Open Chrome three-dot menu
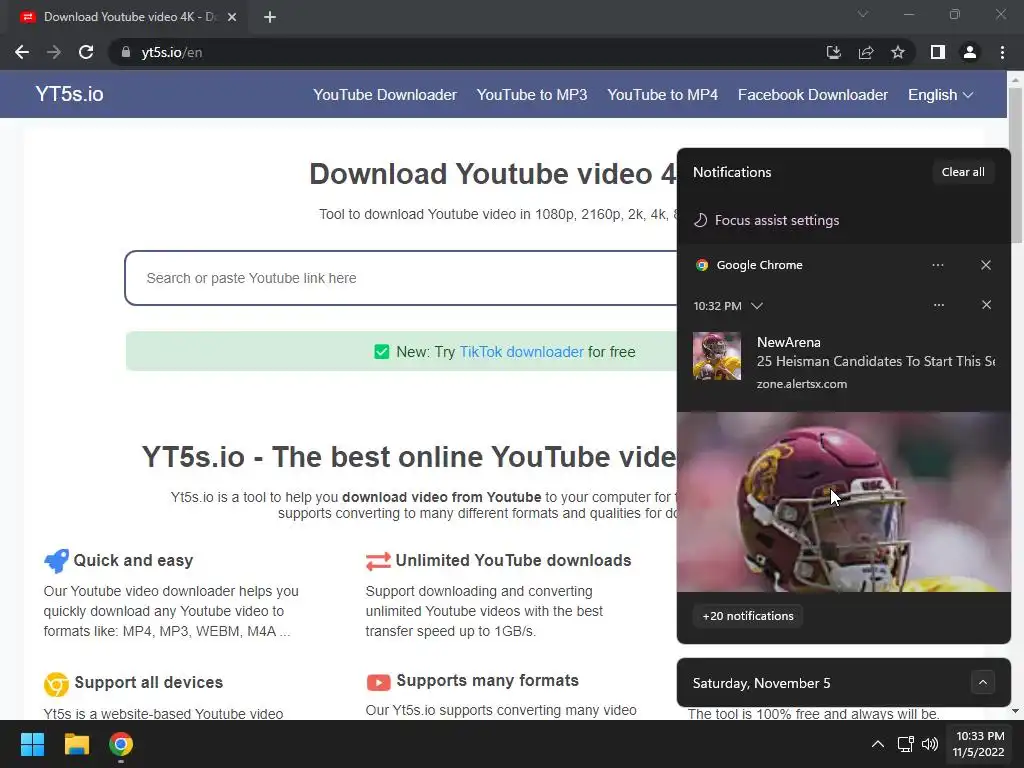The image size is (1024, 768). pos(1002,52)
